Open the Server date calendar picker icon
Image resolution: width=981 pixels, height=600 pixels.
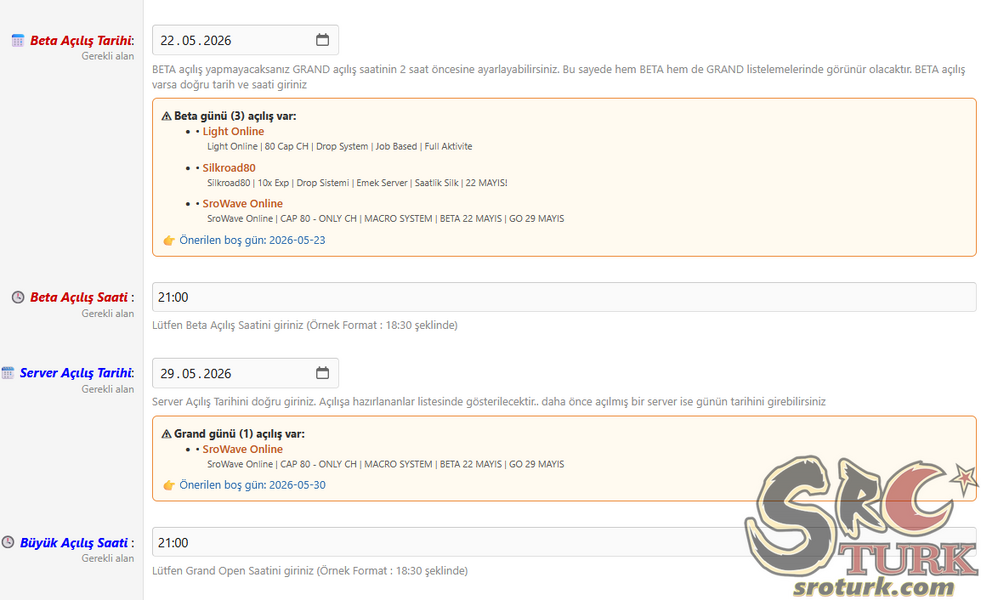pos(322,373)
